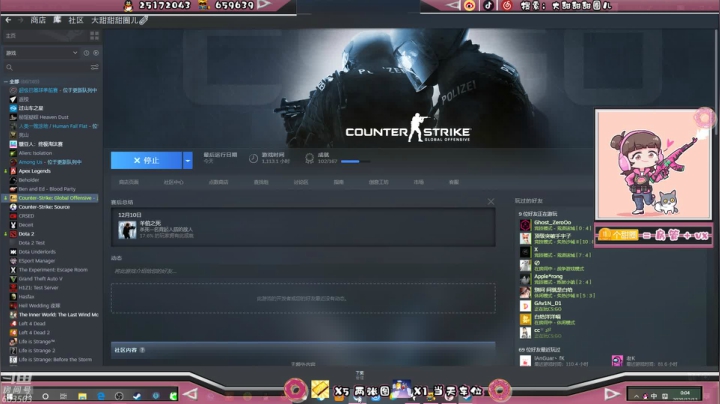Open File Explorer from taskbar
The height and width of the screenshot is (404, 720).
click(82, 396)
